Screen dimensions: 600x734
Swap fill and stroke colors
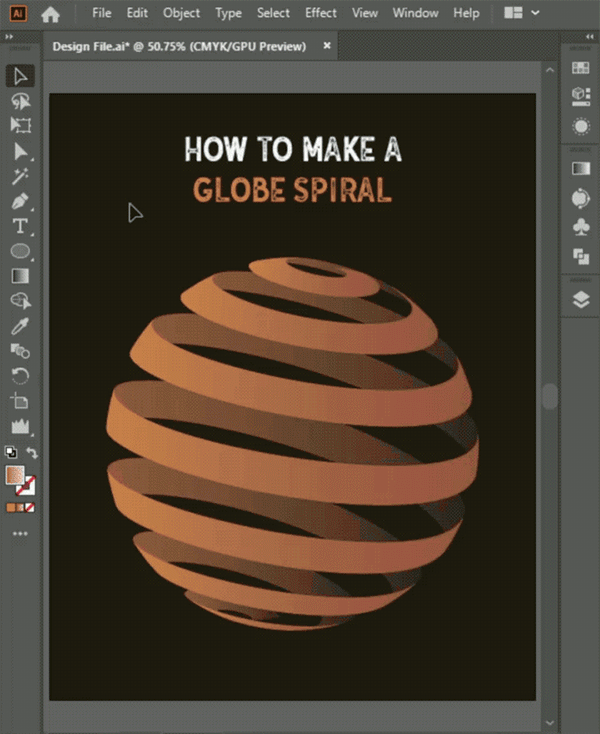[32, 452]
